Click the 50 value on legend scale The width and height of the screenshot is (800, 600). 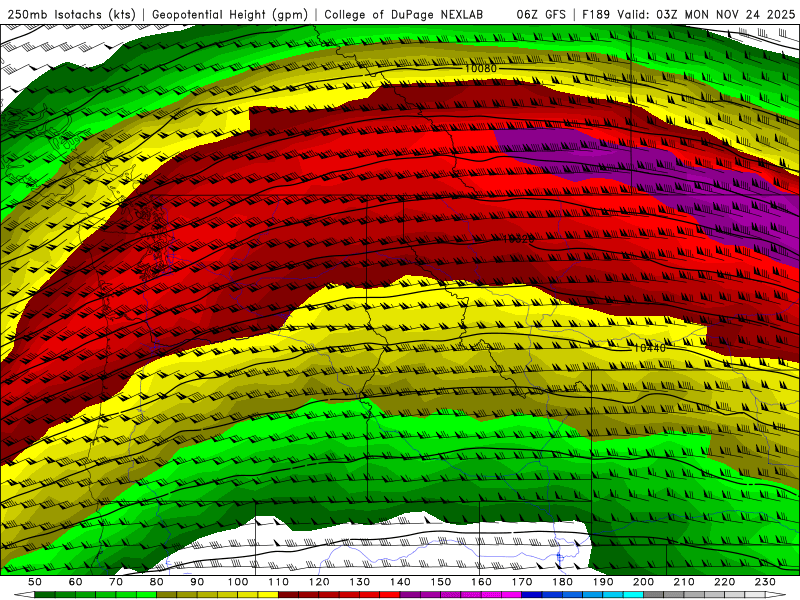tap(35, 582)
